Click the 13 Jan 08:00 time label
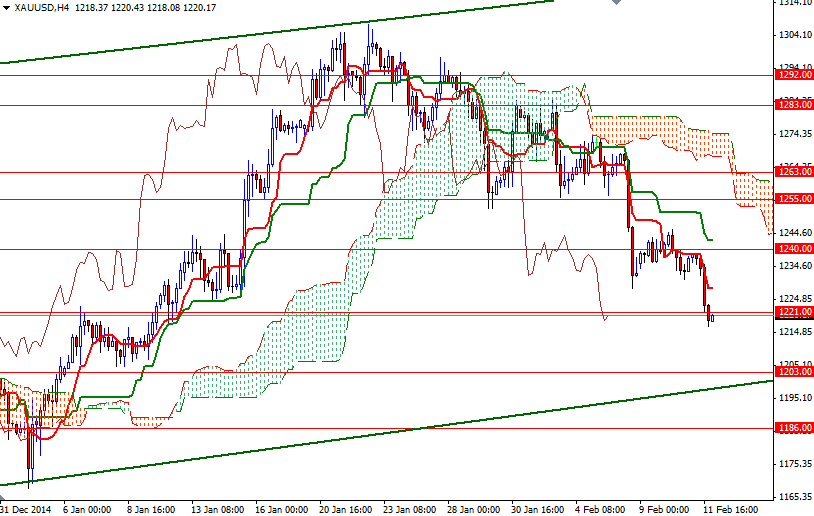This screenshot has height=516, width=814. click(x=219, y=508)
